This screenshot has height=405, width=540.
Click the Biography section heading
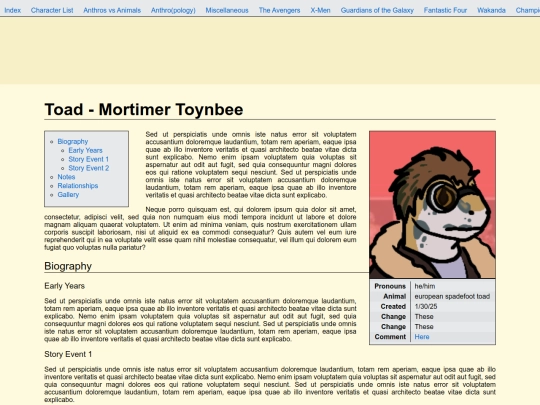coord(68,266)
